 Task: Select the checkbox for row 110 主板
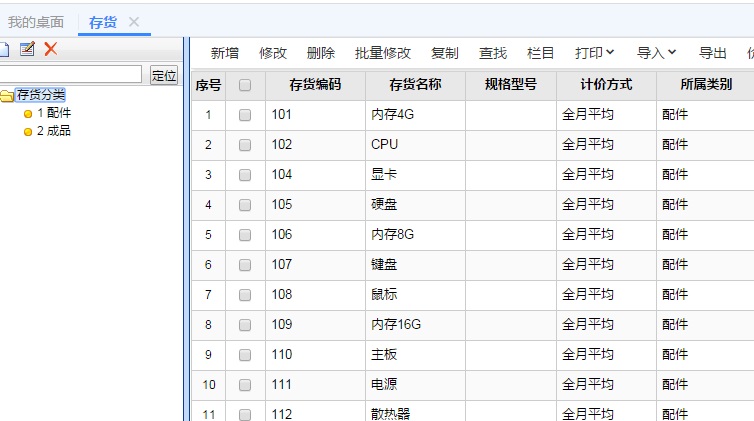(x=245, y=355)
